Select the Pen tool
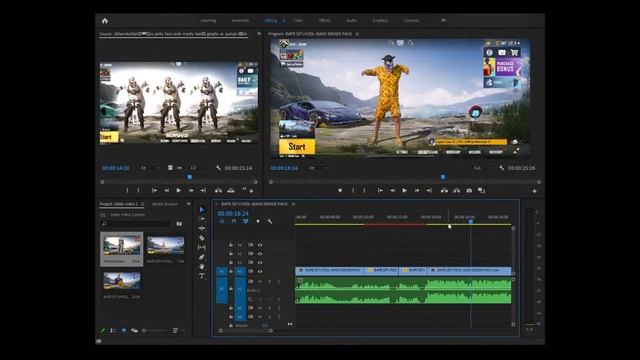This screenshot has height=360, width=640. [202, 257]
